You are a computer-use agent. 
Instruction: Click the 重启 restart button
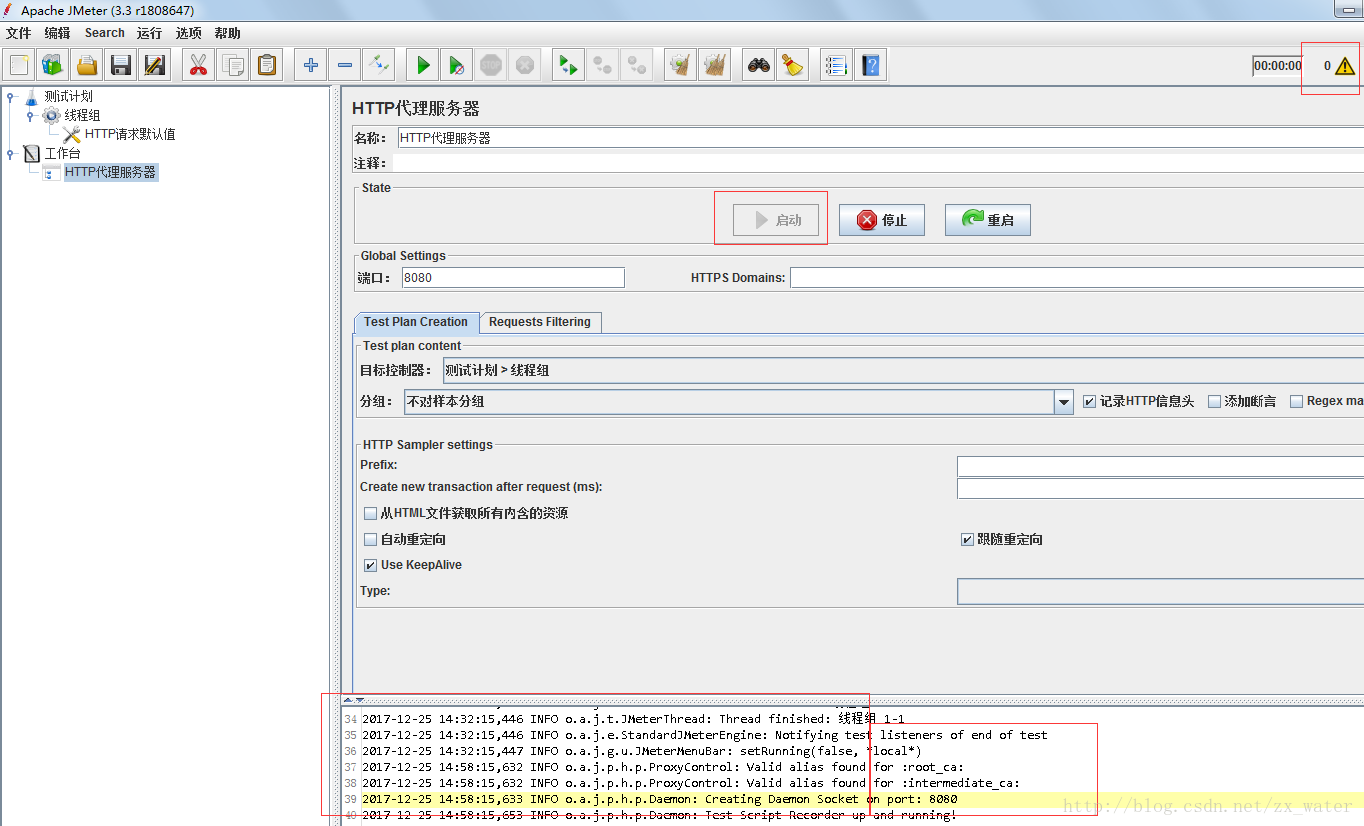tap(988, 220)
